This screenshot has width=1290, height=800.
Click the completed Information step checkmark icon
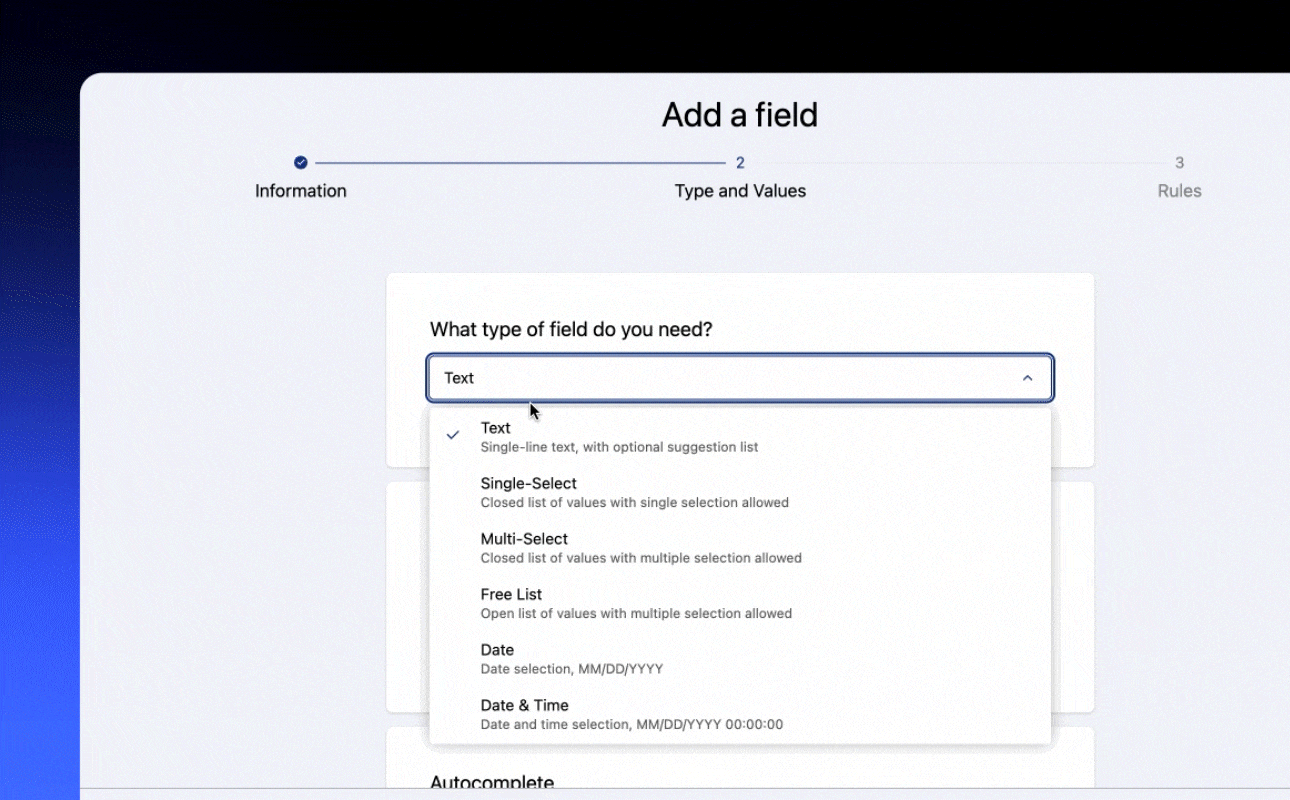click(x=301, y=162)
